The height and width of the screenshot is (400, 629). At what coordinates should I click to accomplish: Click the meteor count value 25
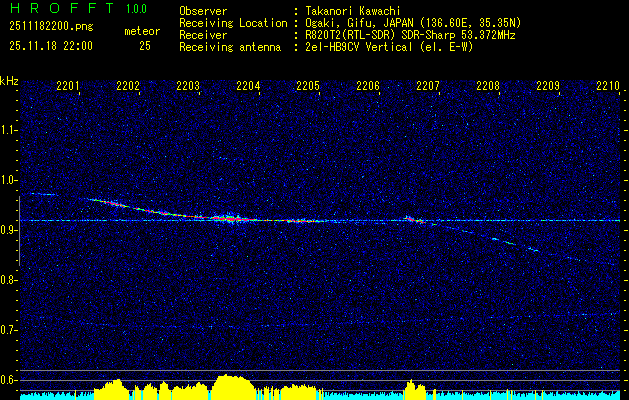point(145,46)
